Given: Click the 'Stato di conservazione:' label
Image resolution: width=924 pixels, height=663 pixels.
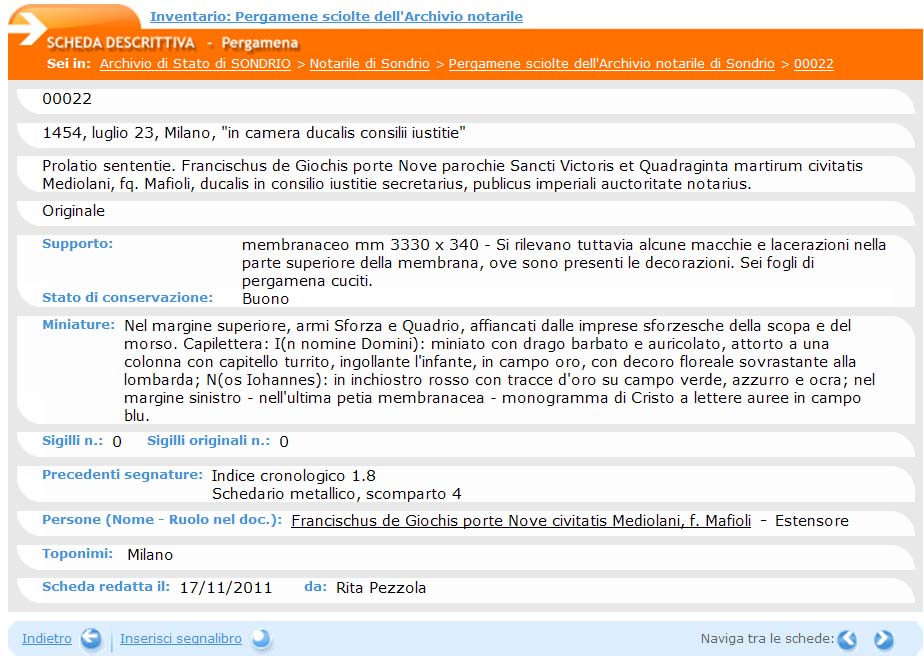Looking at the screenshot, I should pyautogui.click(x=127, y=298).
